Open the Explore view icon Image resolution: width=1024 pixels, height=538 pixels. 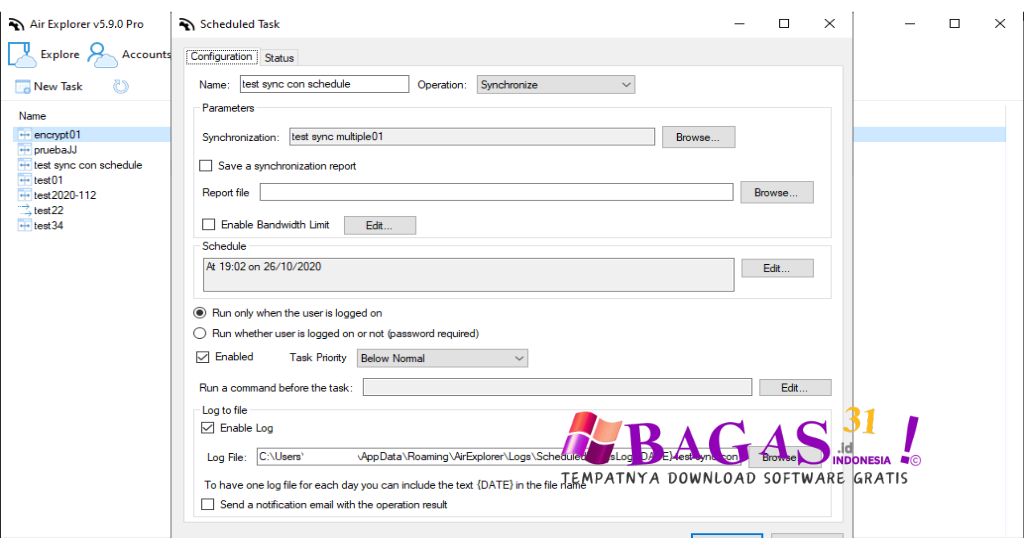pyautogui.click(x=22, y=55)
